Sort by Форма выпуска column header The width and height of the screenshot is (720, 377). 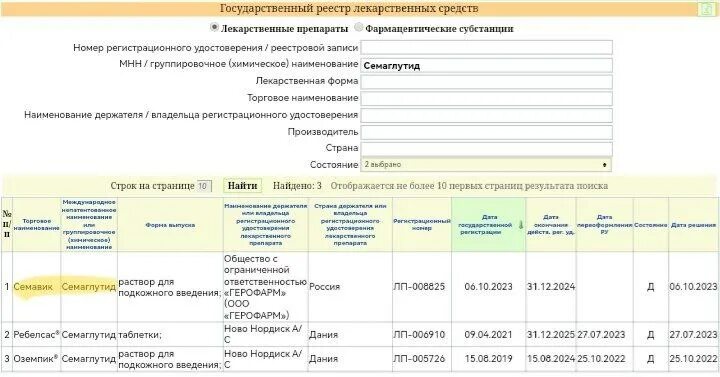point(170,225)
